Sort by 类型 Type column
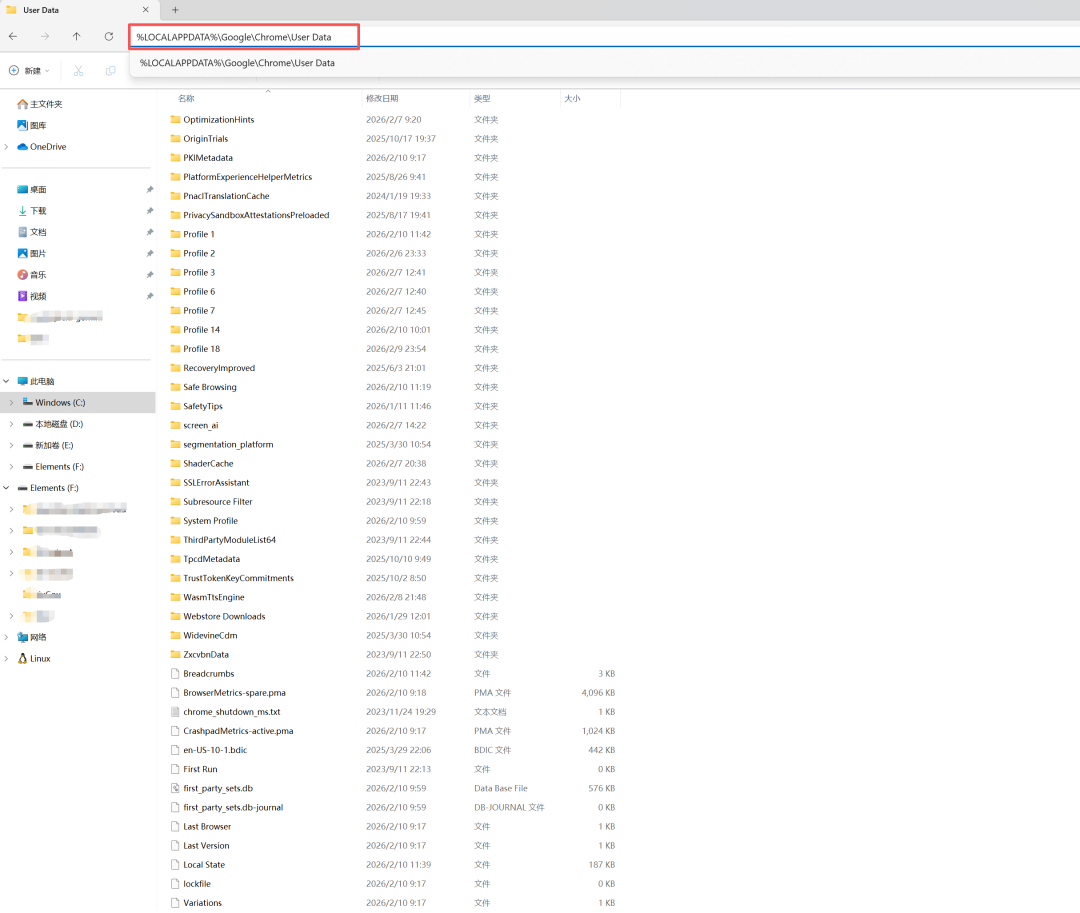 point(482,98)
